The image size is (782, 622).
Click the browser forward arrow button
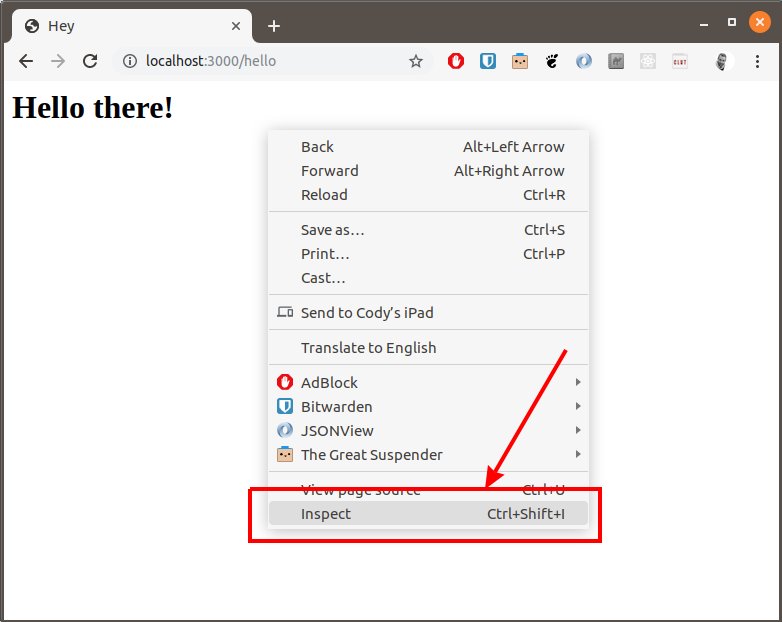(58, 61)
